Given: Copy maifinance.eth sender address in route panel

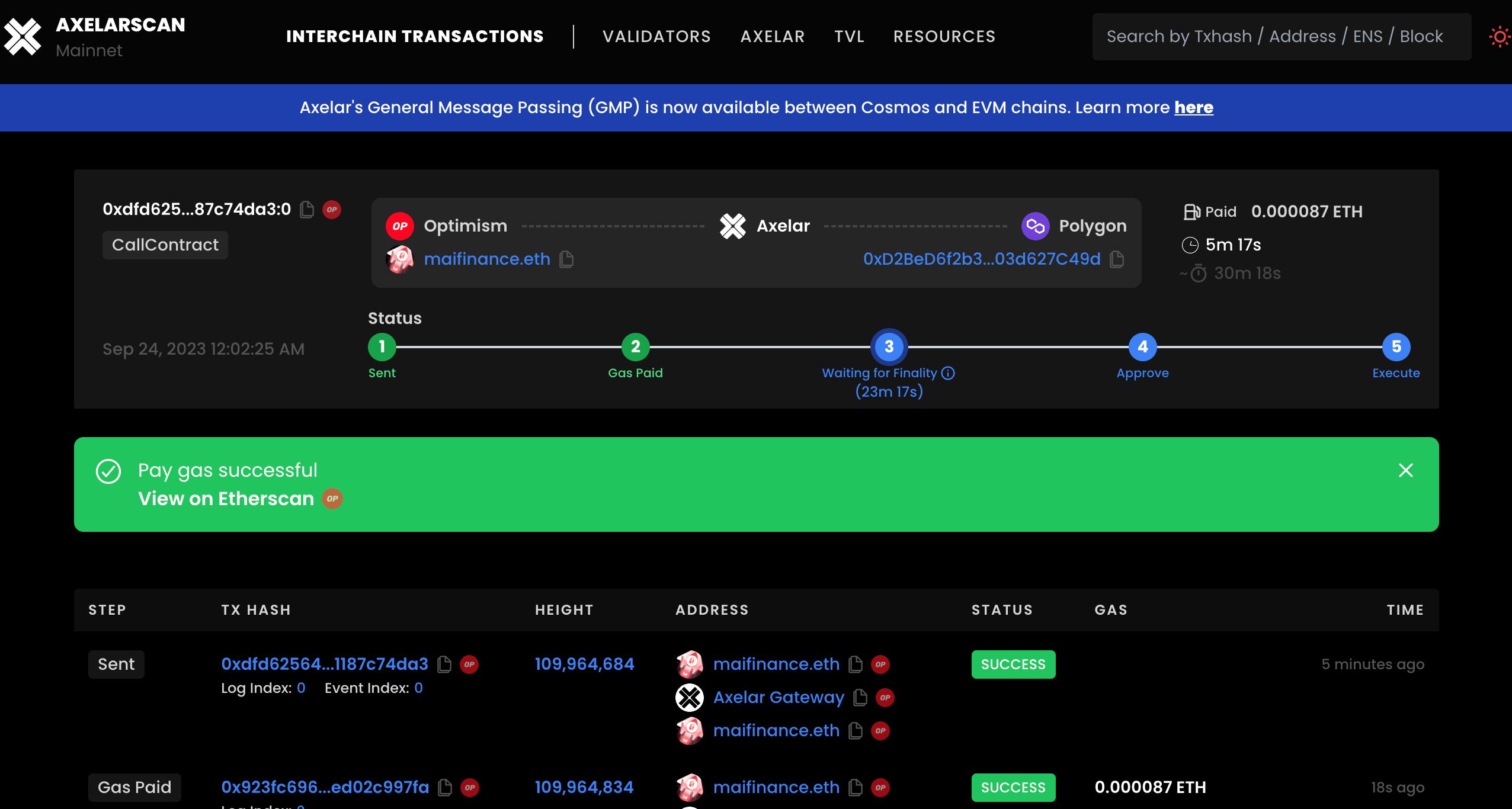Looking at the screenshot, I should 566,259.
